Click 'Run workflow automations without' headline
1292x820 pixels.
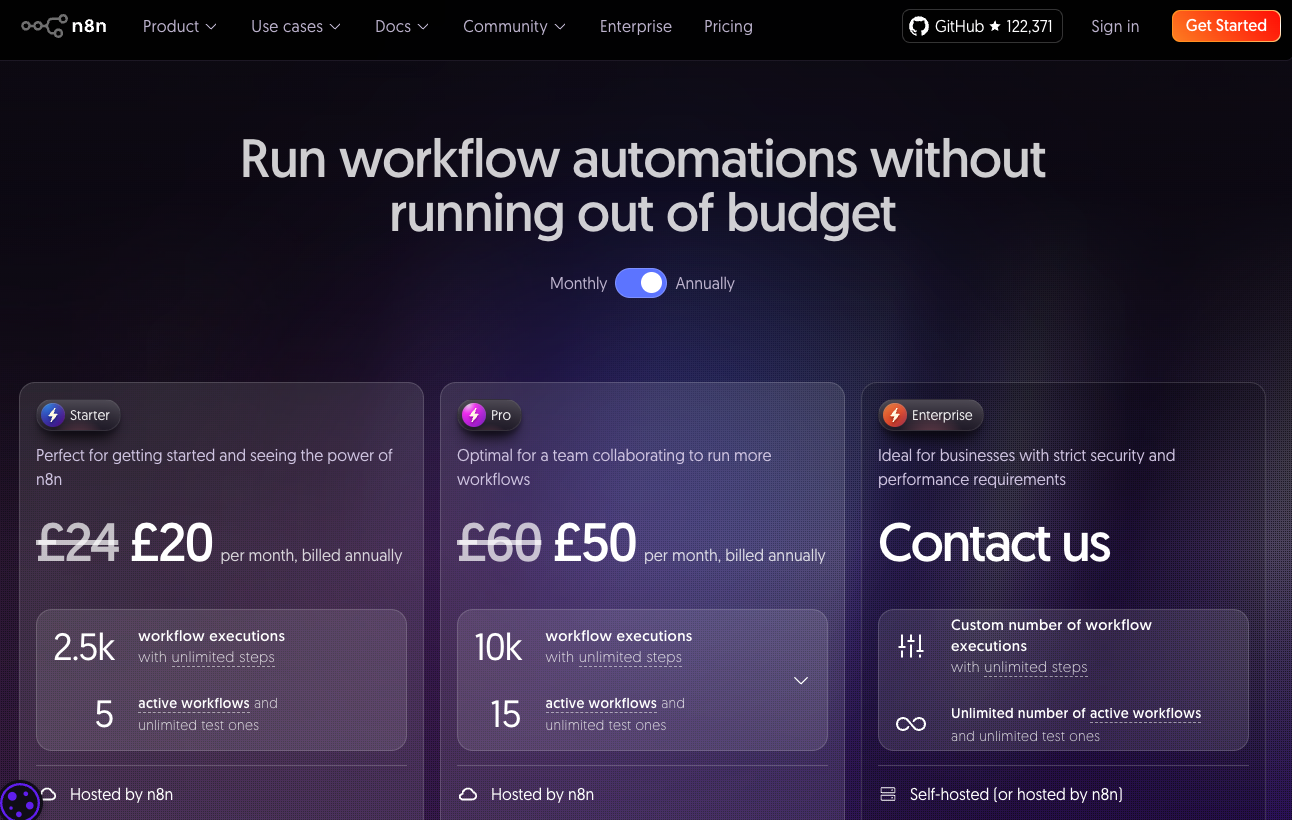pyautogui.click(x=643, y=159)
